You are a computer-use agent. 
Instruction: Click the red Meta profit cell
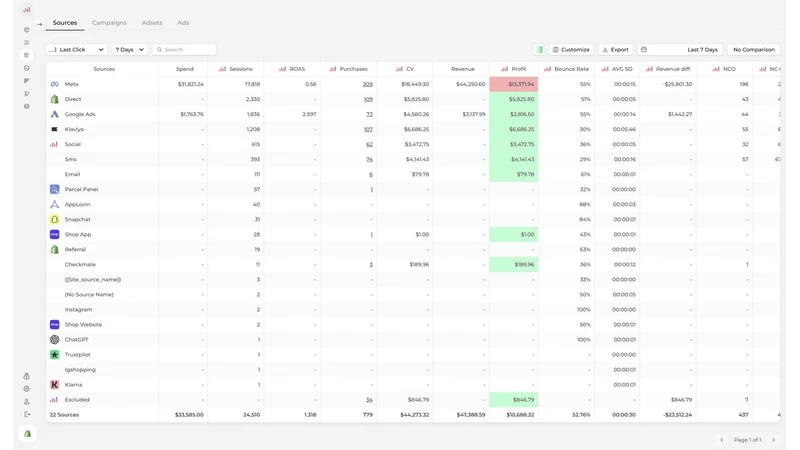tap(514, 84)
